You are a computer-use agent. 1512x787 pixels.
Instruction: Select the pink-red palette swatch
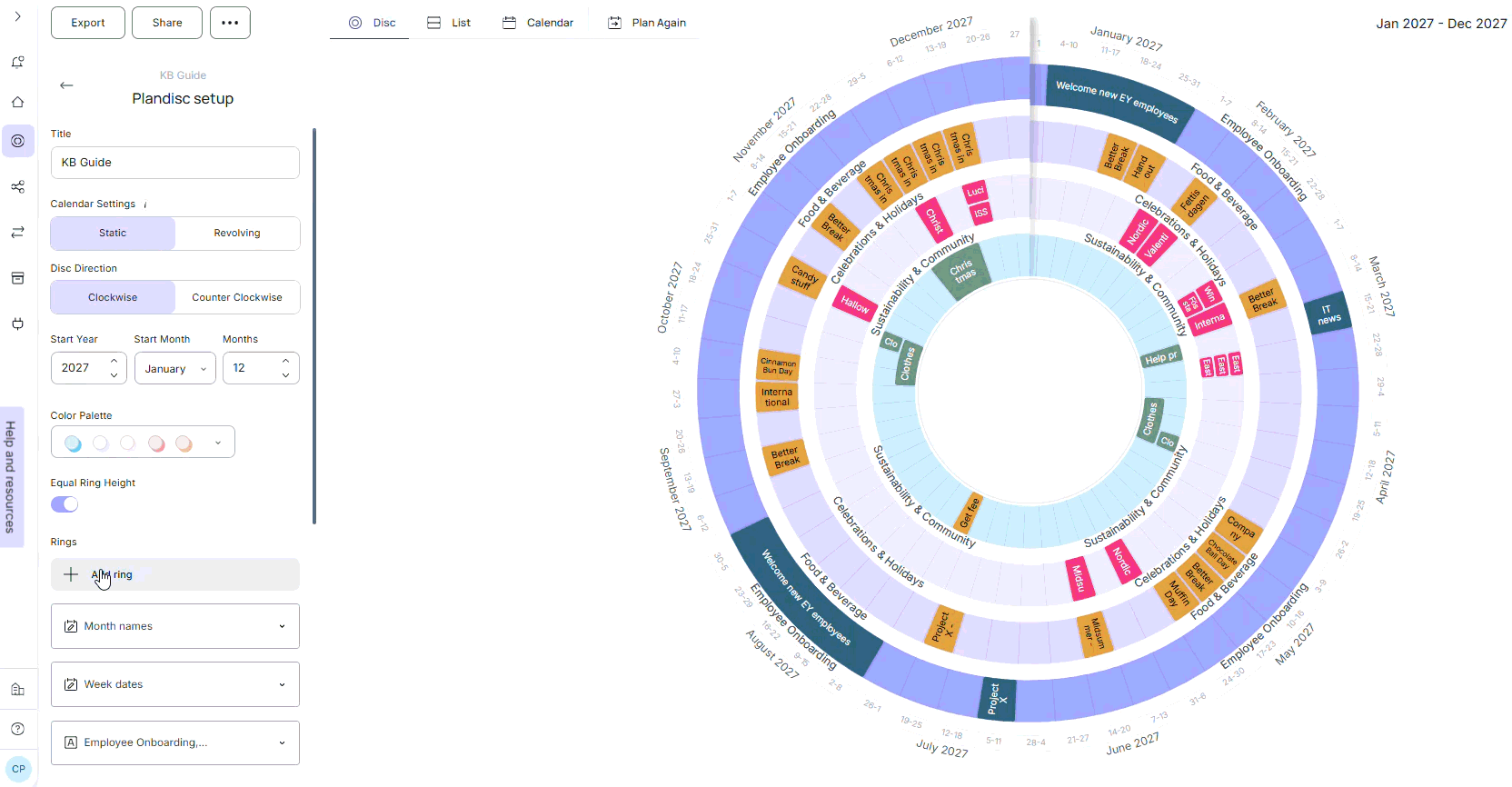[156, 443]
